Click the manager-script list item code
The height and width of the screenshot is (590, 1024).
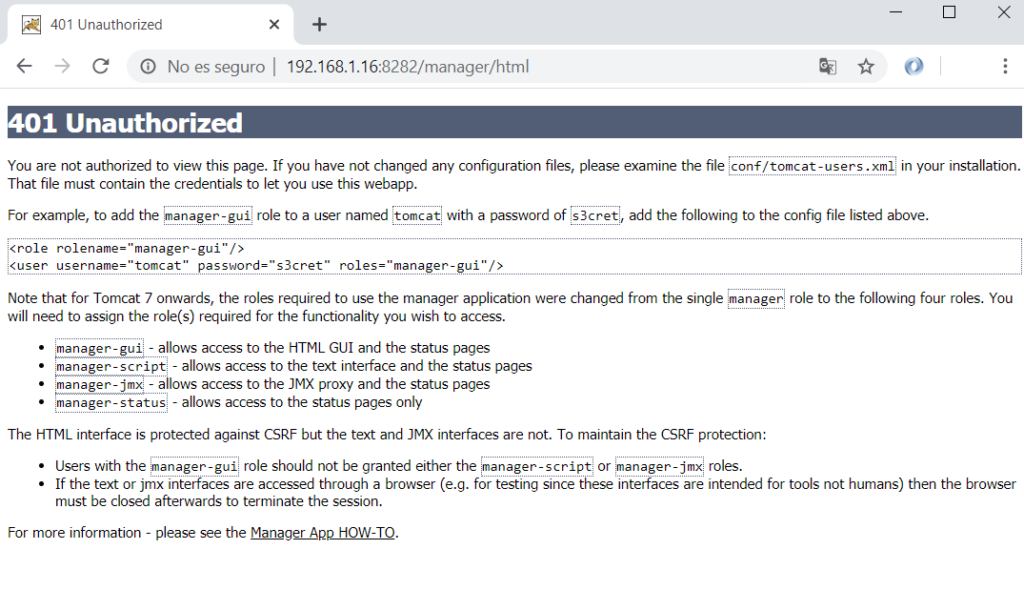[x=111, y=367]
